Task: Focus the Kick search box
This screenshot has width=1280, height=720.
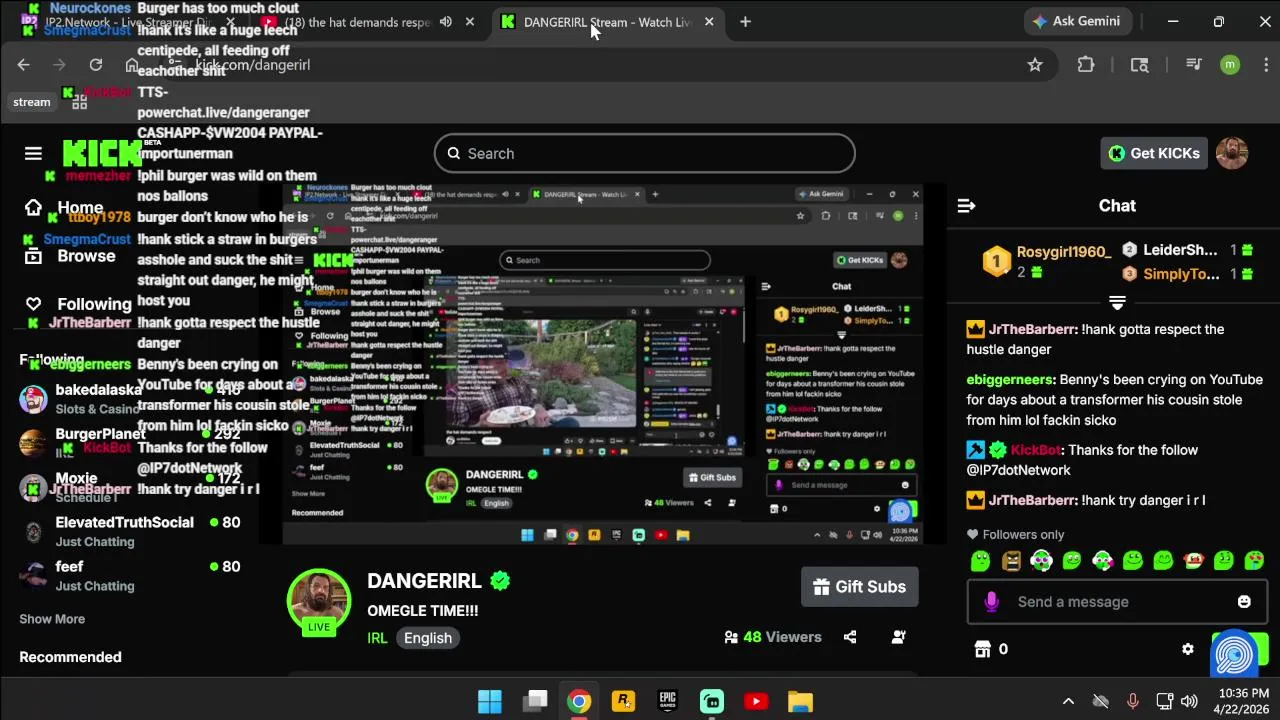Action: coord(645,153)
